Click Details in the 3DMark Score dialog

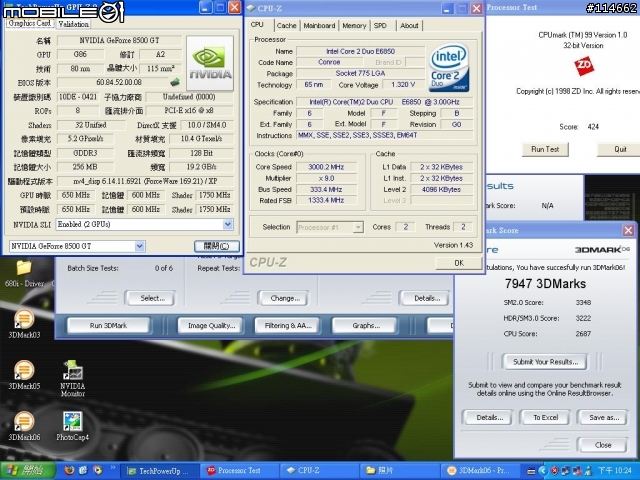click(x=489, y=417)
